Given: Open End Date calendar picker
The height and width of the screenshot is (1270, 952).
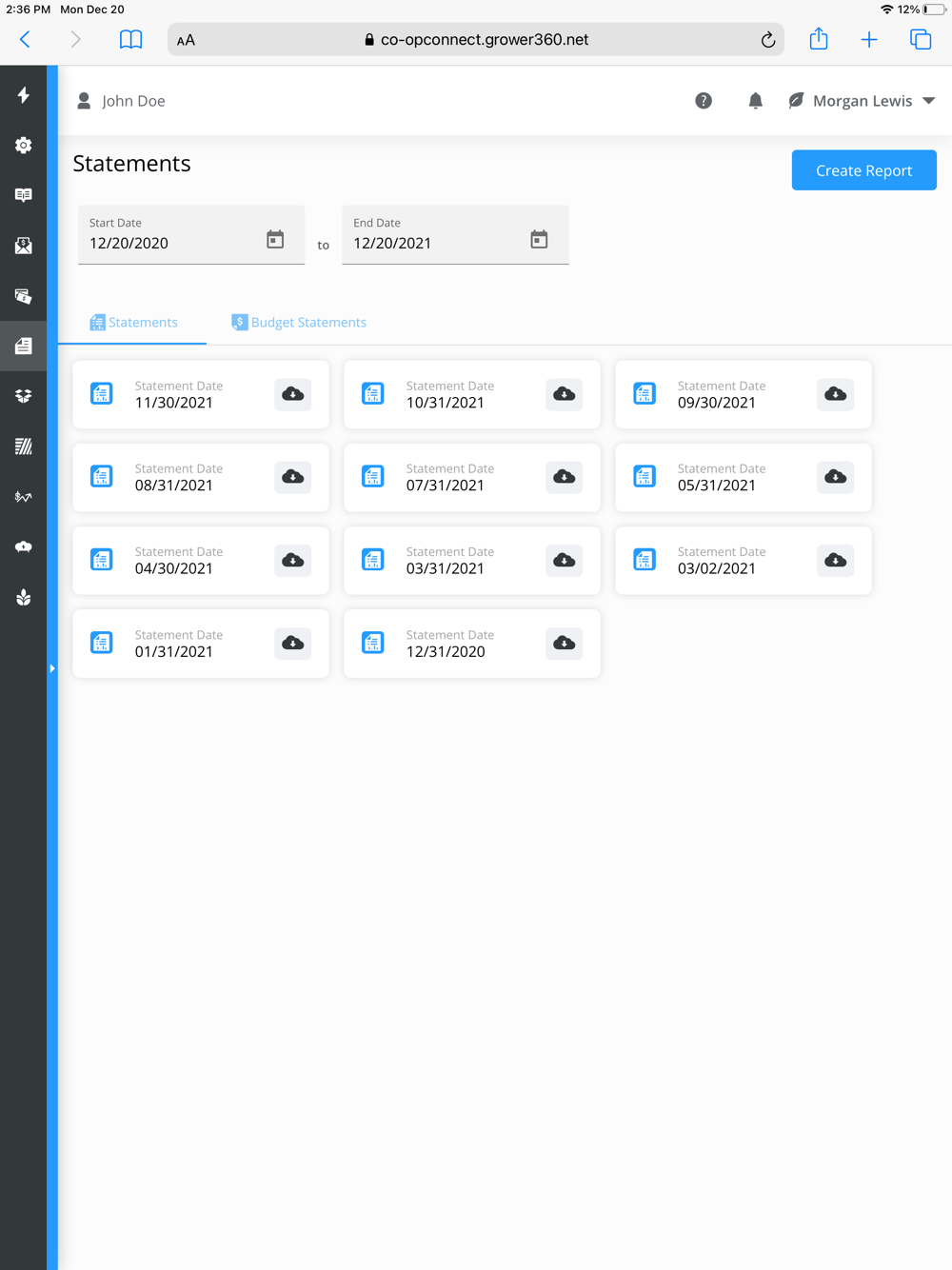Looking at the screenshot, I should 539,239.
